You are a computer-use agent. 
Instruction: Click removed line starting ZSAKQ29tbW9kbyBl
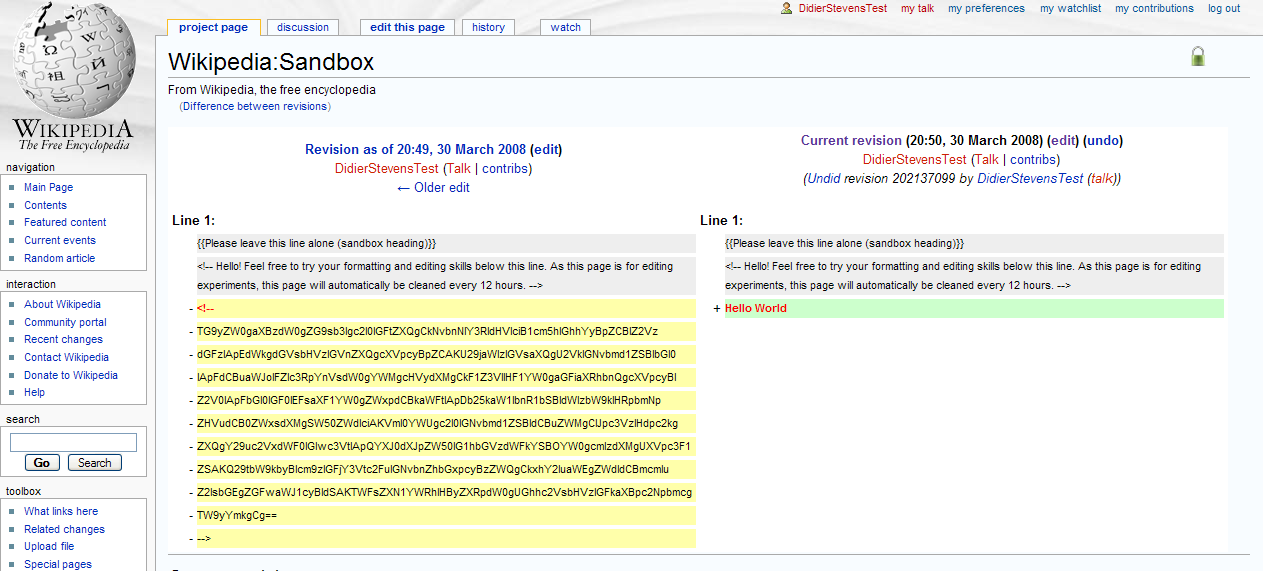[x=446, y=469]
